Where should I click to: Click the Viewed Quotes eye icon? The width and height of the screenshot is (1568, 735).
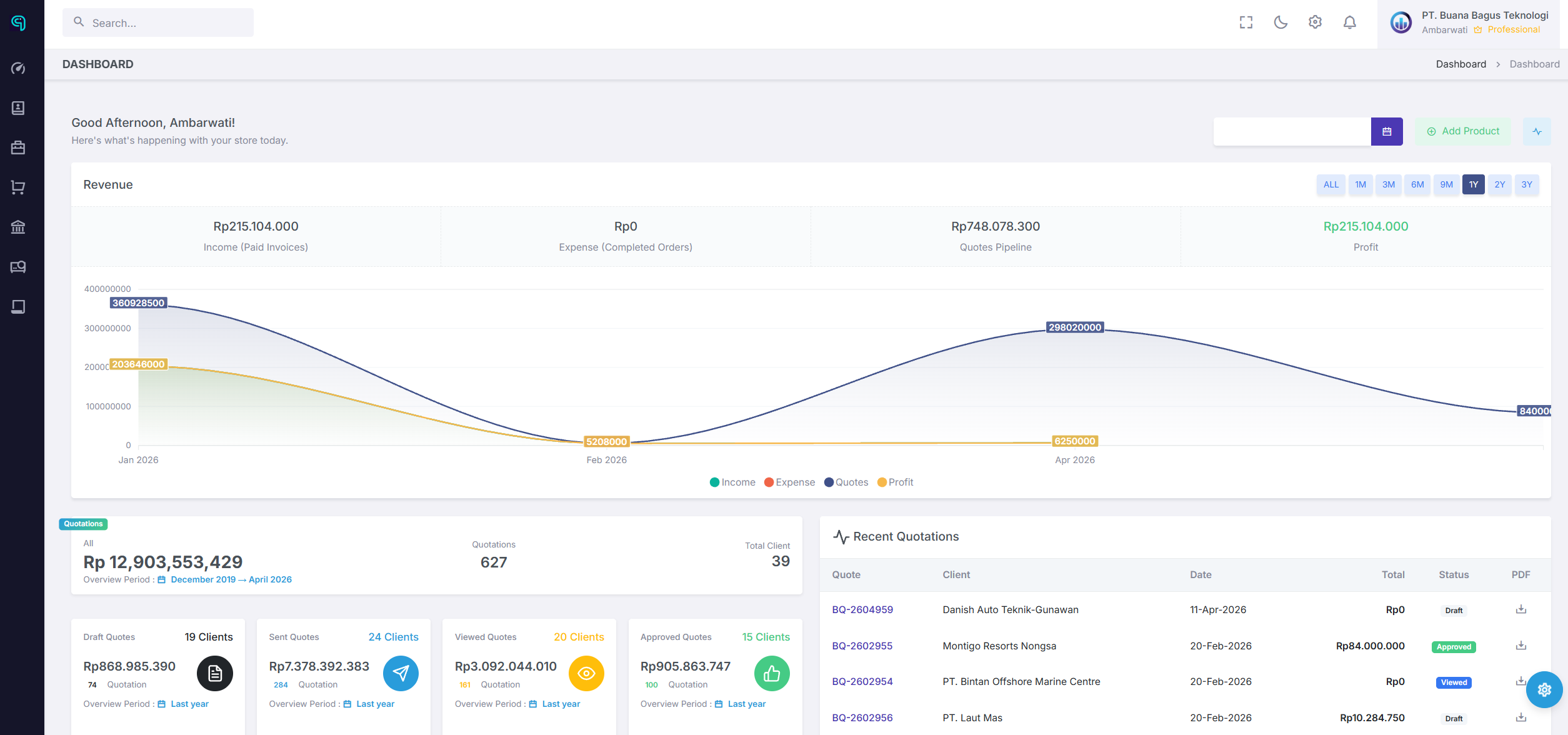[x=586, y=673]
